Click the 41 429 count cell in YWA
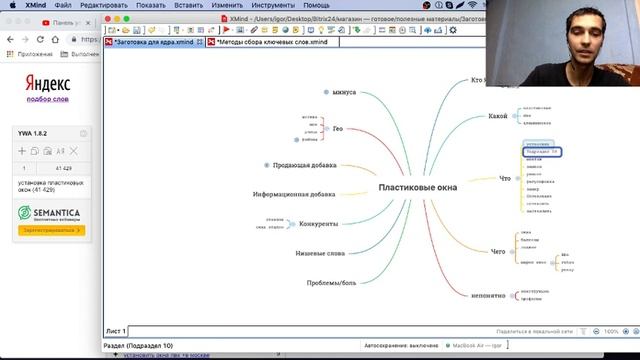640x360 pixels. [x=64, y=168]
